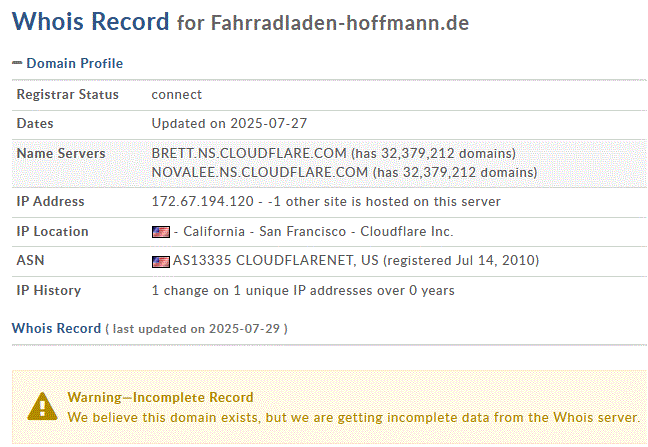Screen dimensions: 648x447
Task: Select the 'connect' registrar status value
Action: tap(176, 94)
